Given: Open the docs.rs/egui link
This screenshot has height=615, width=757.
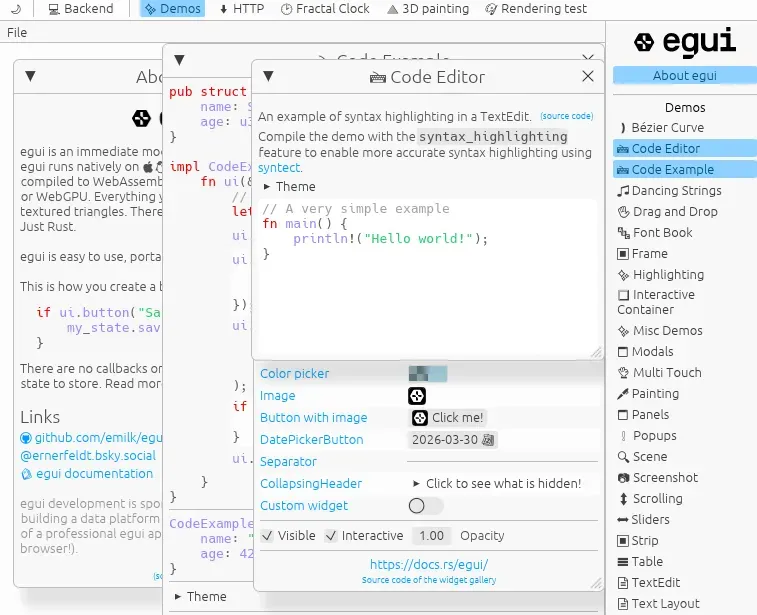Looking at the screenshot, I should [x=428, y=565].
